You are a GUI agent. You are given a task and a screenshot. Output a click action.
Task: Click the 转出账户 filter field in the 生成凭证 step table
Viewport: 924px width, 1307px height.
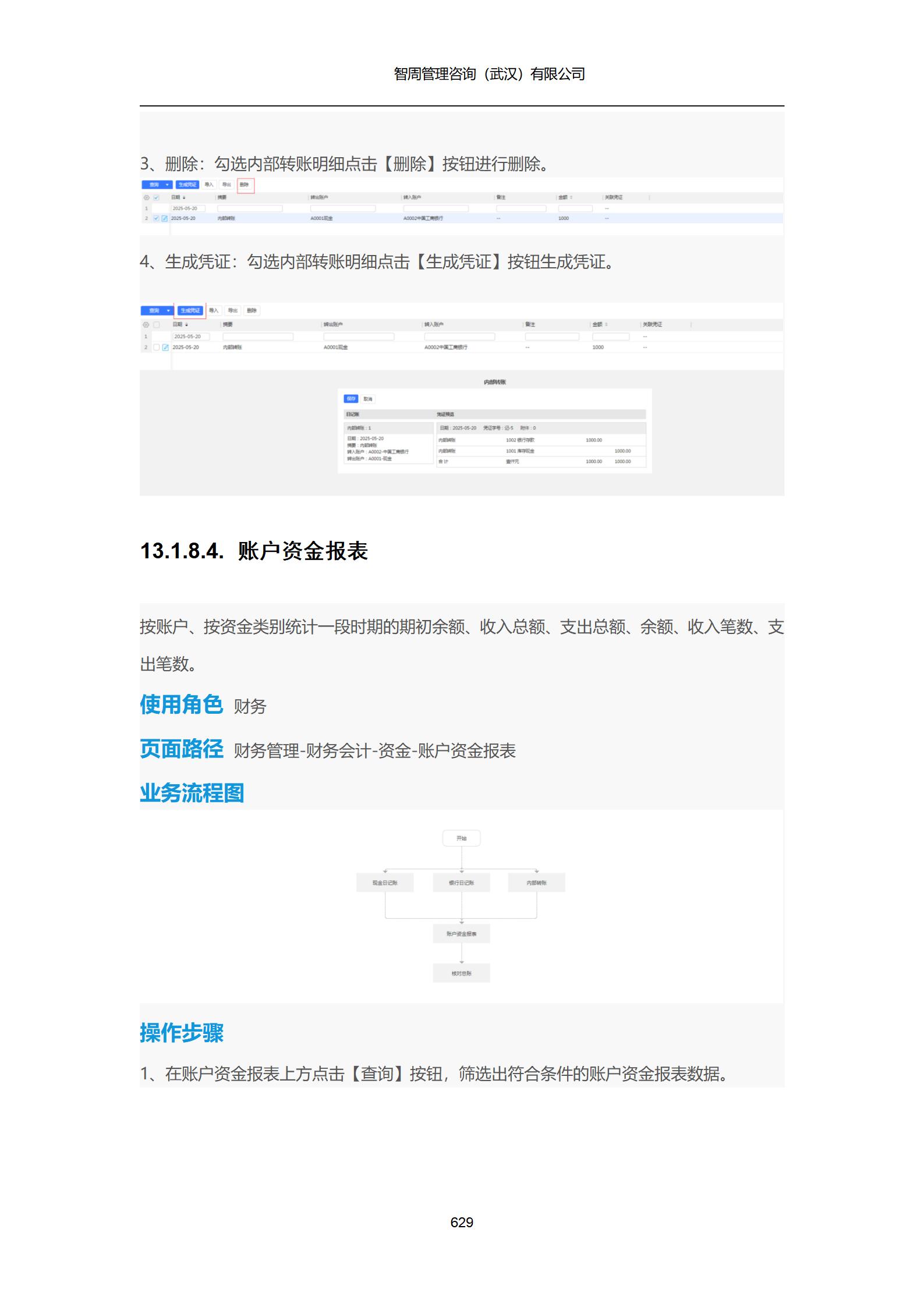pos(359,337)
